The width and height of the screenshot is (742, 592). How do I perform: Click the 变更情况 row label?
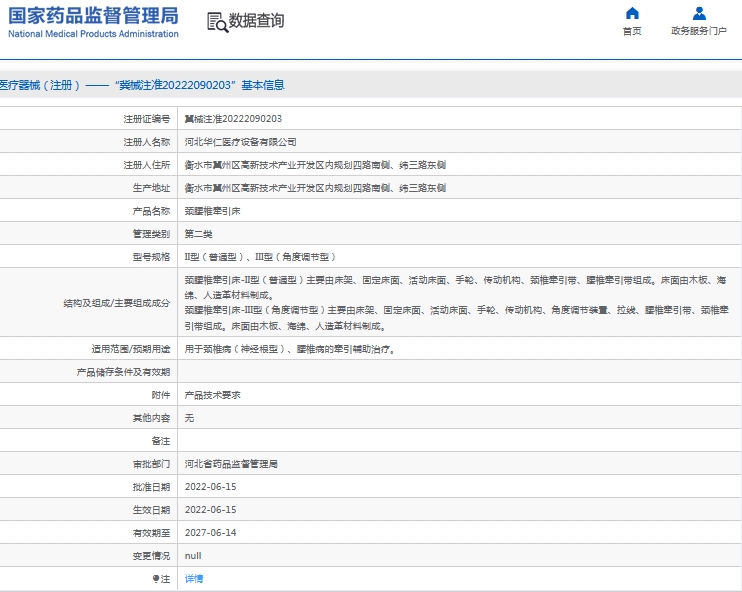coord(151,556)
